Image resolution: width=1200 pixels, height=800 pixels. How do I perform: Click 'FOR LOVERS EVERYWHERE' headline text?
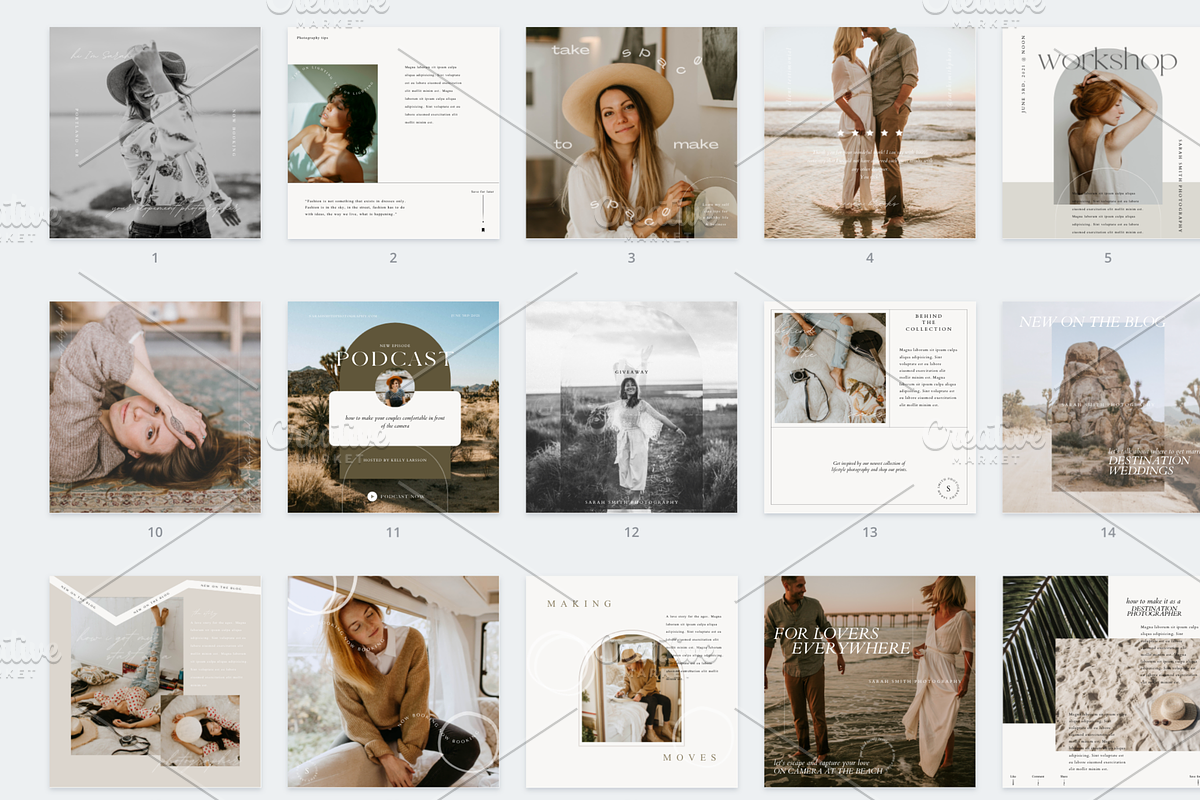pyautogui.click(x=842, y=640)
